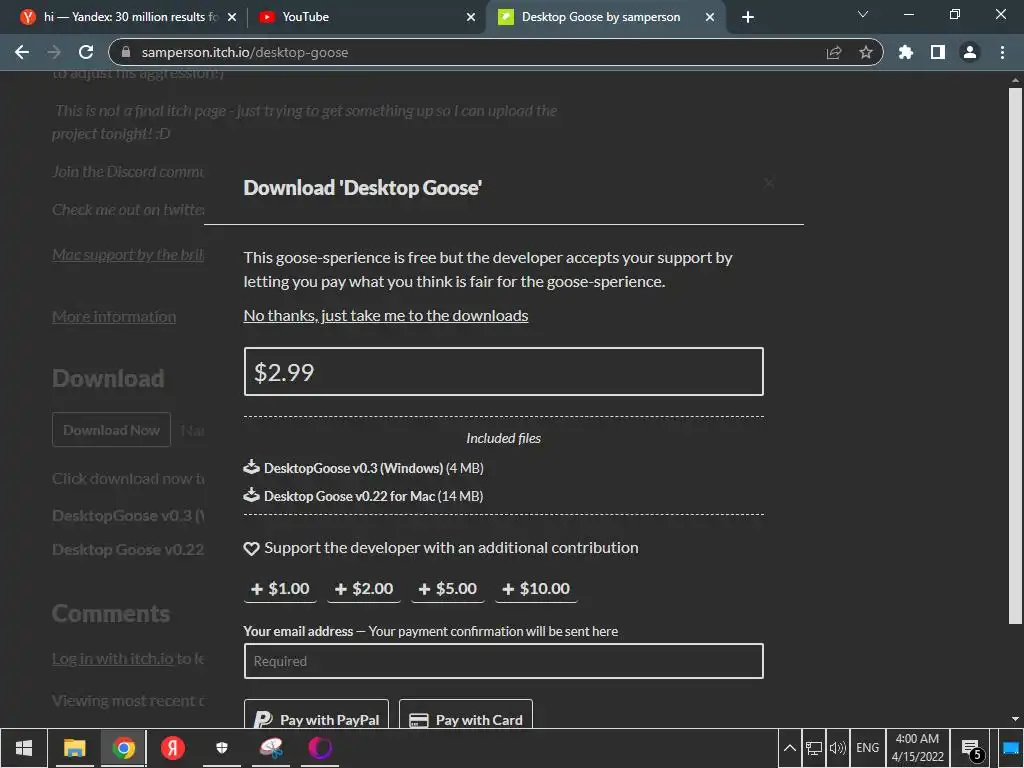Screen dimensions: 1024x768
Task: Open the Windows Start menu
Action: [24, 748]
